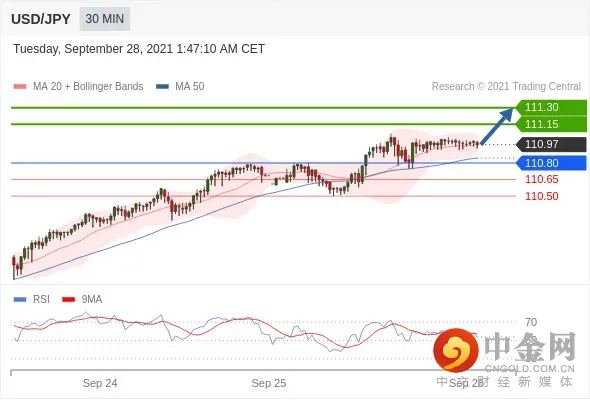590x400 pixels.
Task: Click the blue MA 50 legend swatch
Action: click(x=162, y=87)
